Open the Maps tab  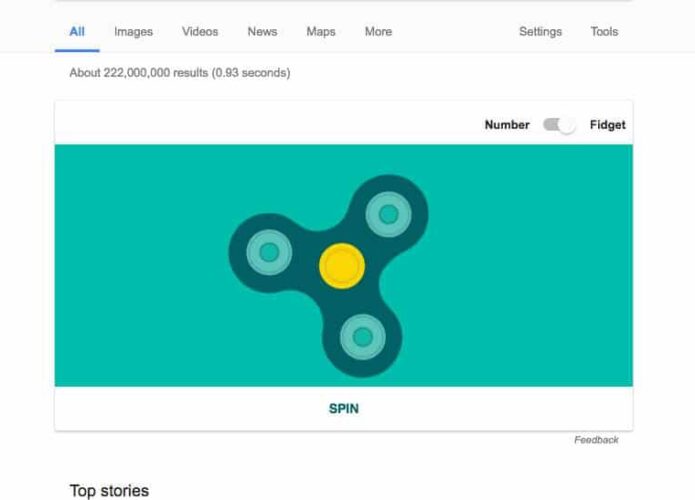point(321,32)
